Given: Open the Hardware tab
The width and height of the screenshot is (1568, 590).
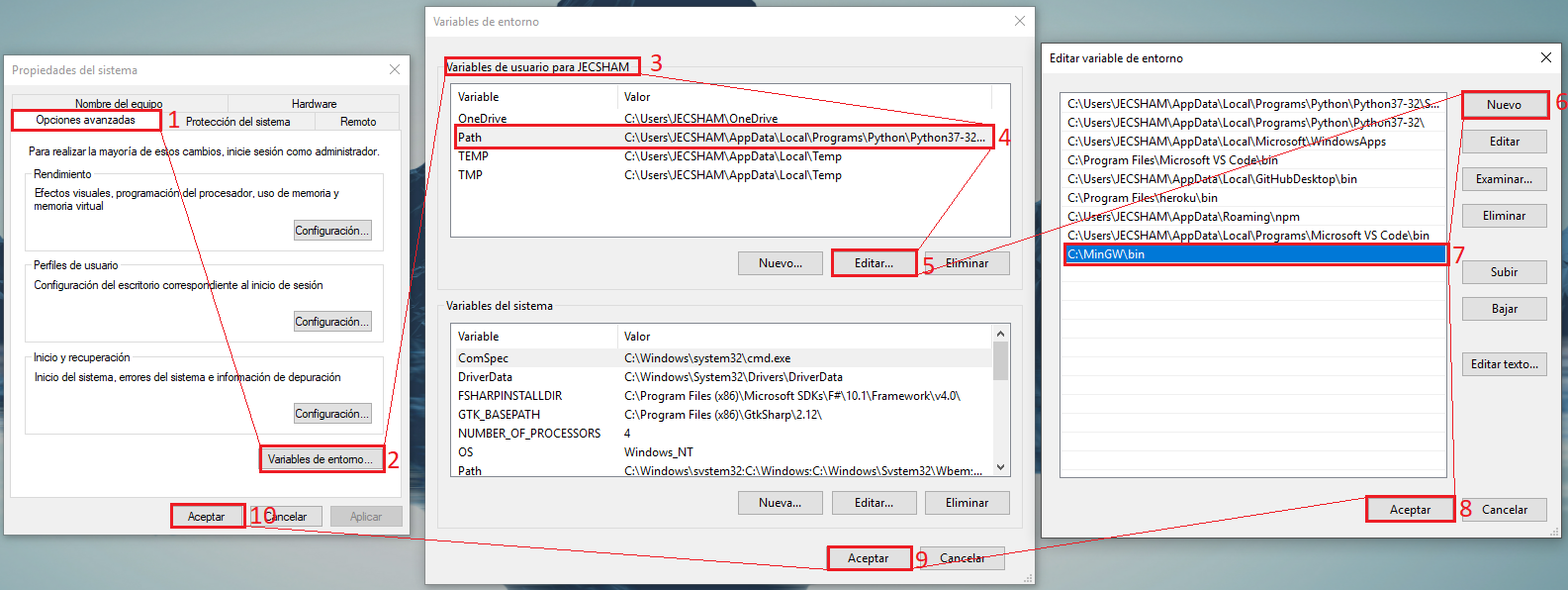Looking at the screenshot, I should tap(314, 103).
